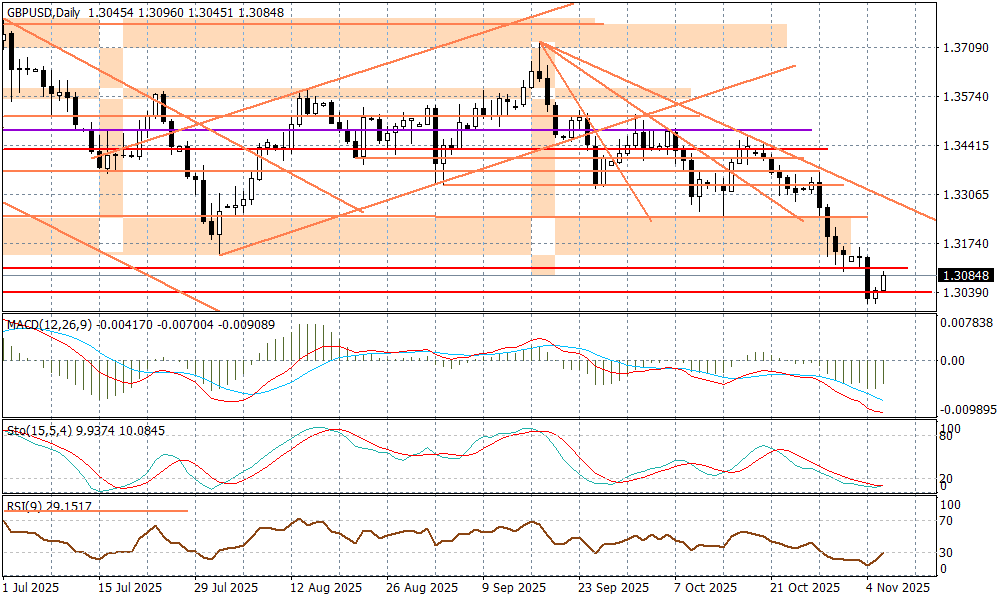Viewport: 1000px width, 600px height.
Task: Click the 1.35740 price axis label
Action: (967, 97)
